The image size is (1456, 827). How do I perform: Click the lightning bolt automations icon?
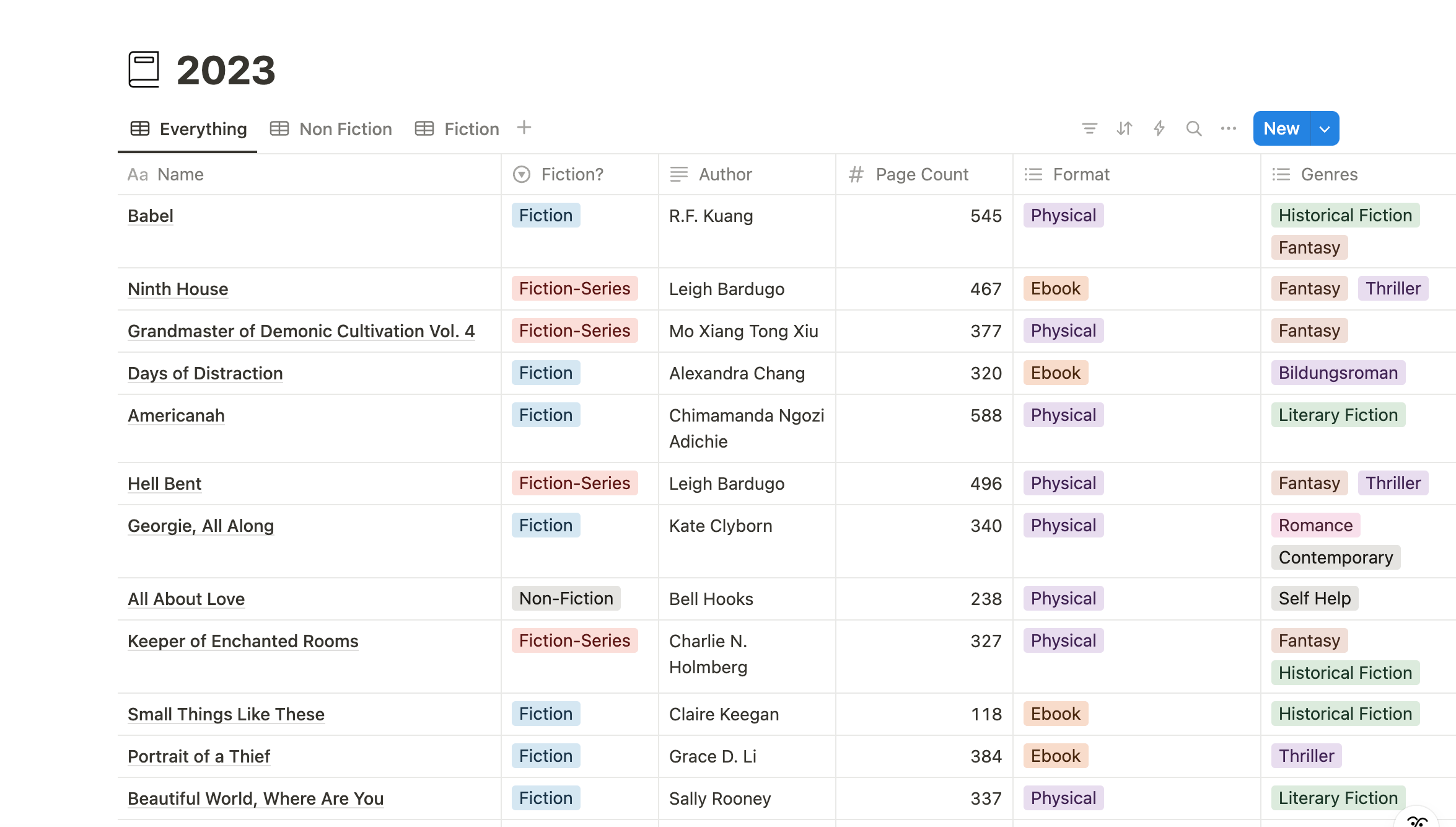tap(1159, 128)
